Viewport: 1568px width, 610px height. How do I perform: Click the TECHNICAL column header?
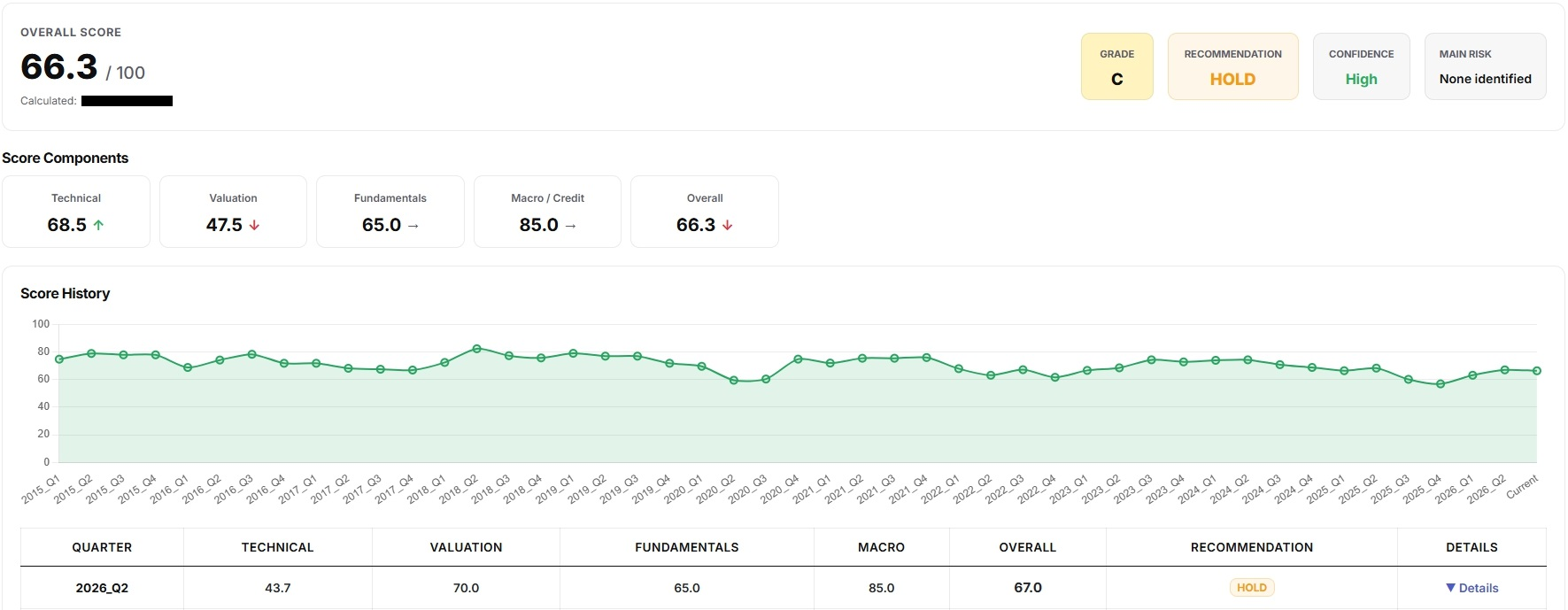click(278, 547)
